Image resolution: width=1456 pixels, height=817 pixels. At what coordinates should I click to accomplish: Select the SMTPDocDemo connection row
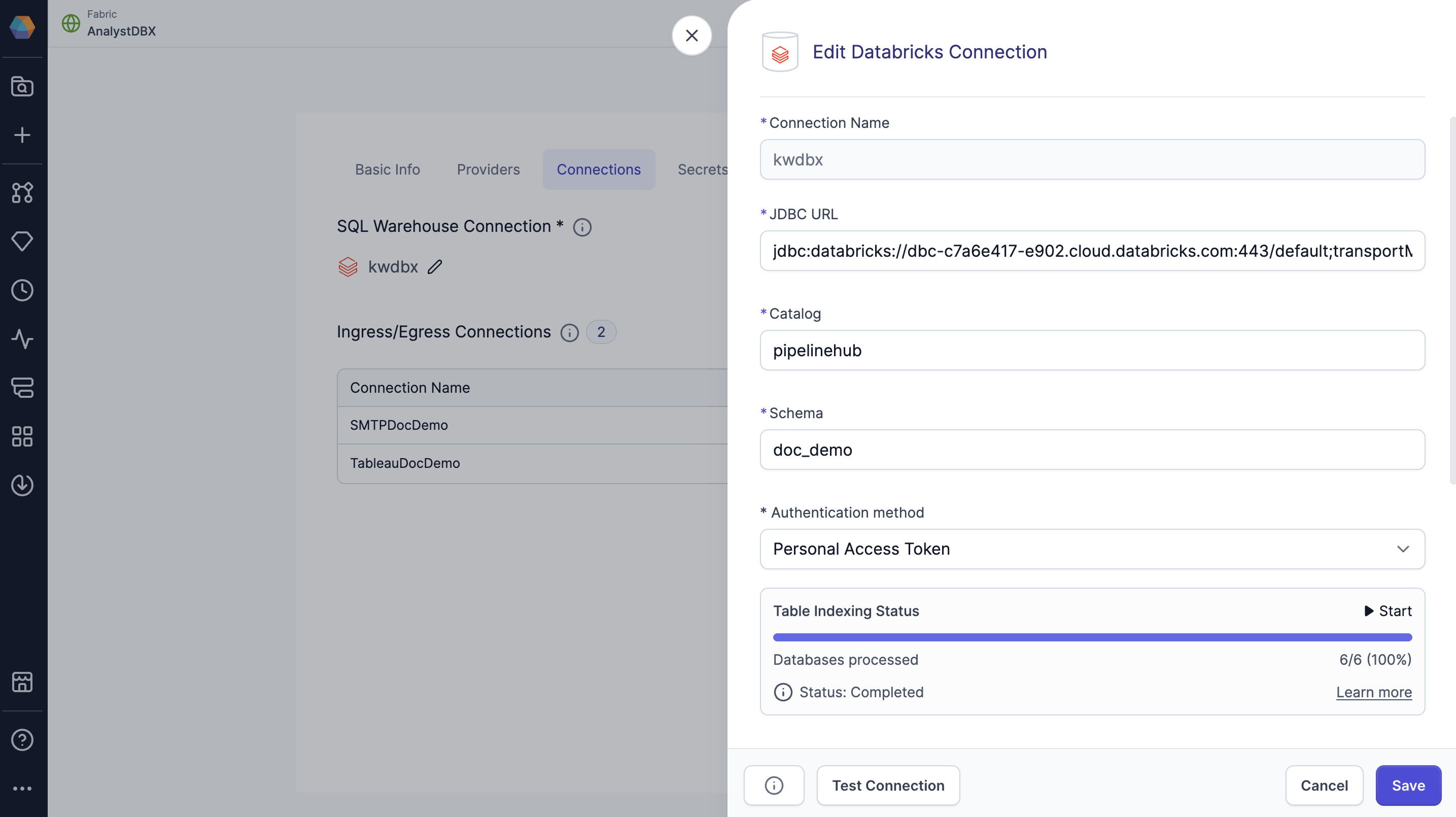[x=533, y=425]
